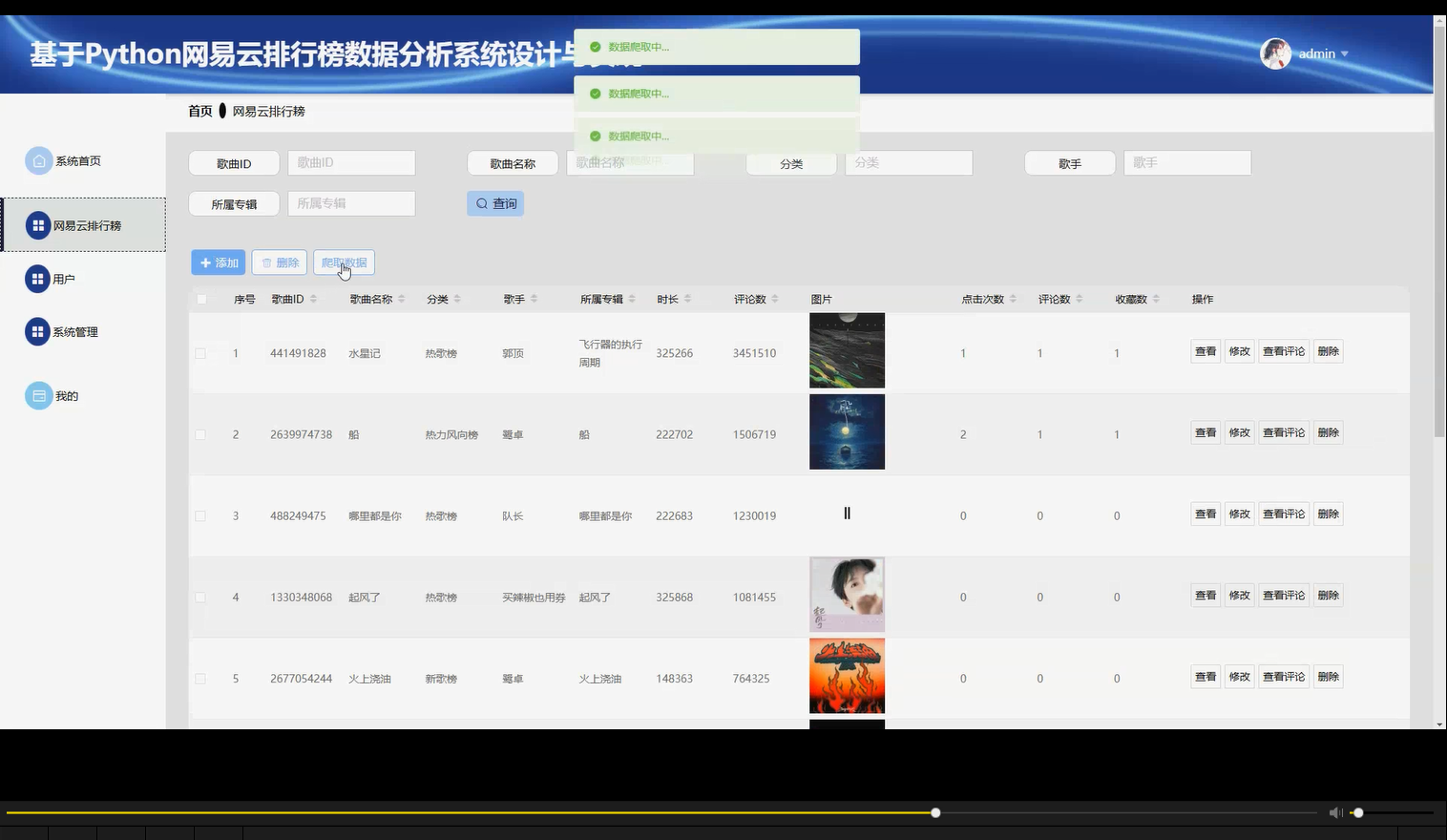Check the row for 起风了

coord(200,598)
